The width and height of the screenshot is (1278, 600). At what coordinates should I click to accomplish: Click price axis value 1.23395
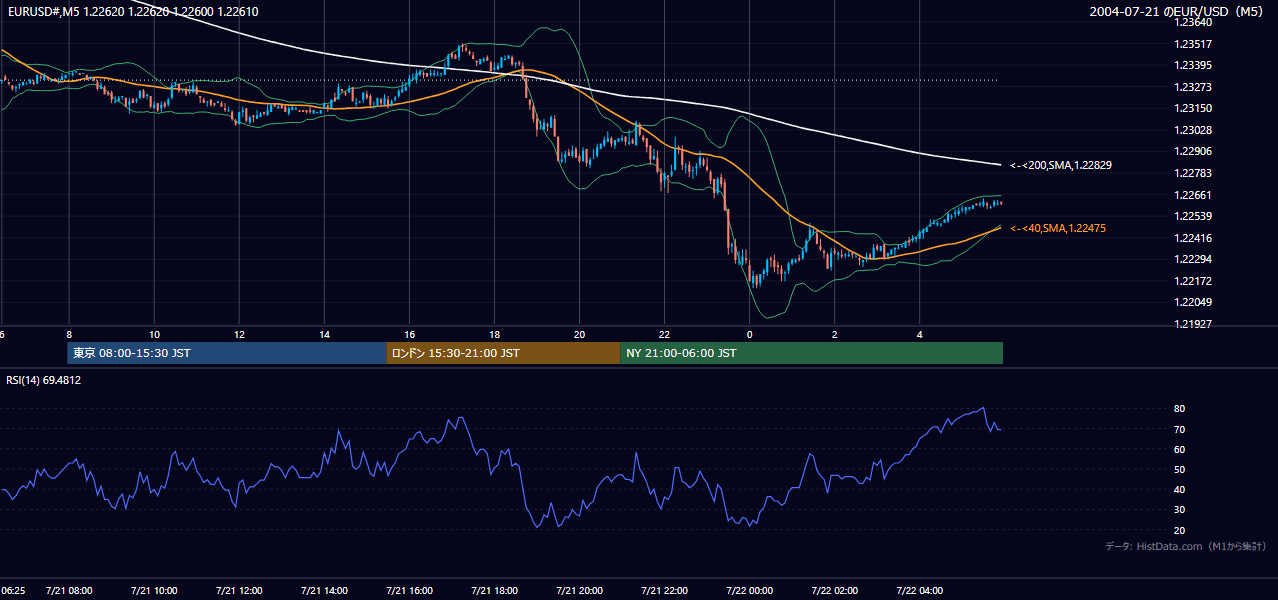tap(1193, 65)
